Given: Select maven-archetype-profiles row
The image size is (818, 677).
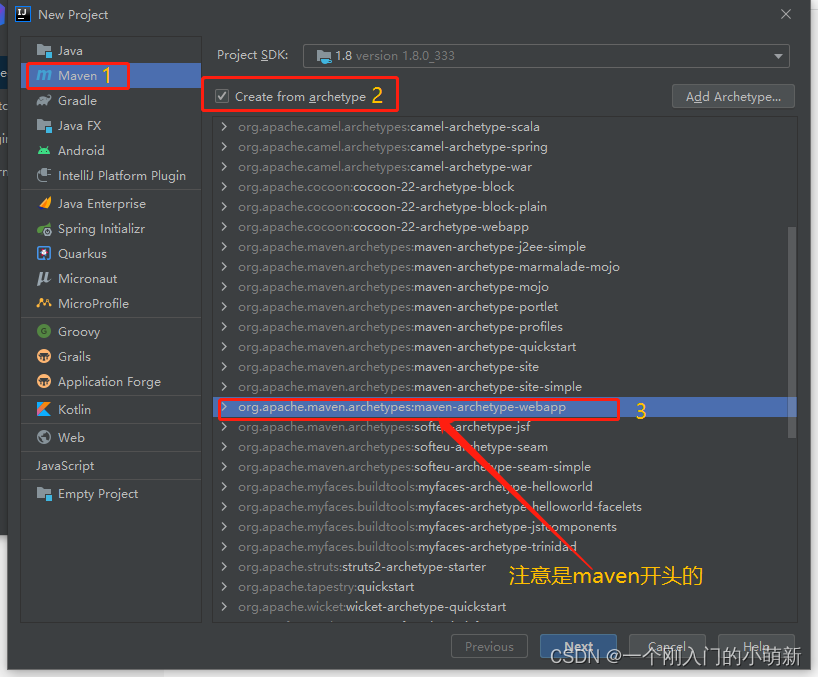Looking at the screenshot, I should point(504,327).
